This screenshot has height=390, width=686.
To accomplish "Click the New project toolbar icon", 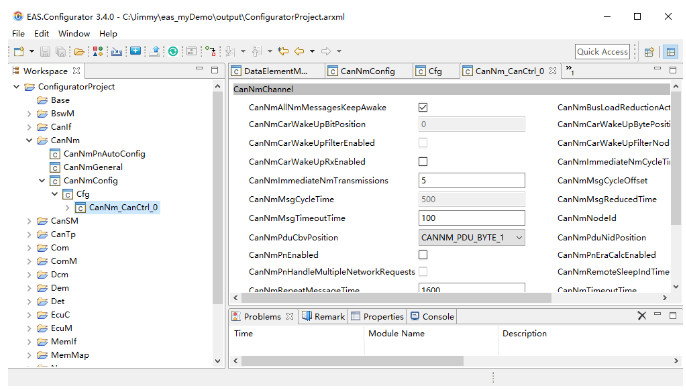I will click(19, 52).
